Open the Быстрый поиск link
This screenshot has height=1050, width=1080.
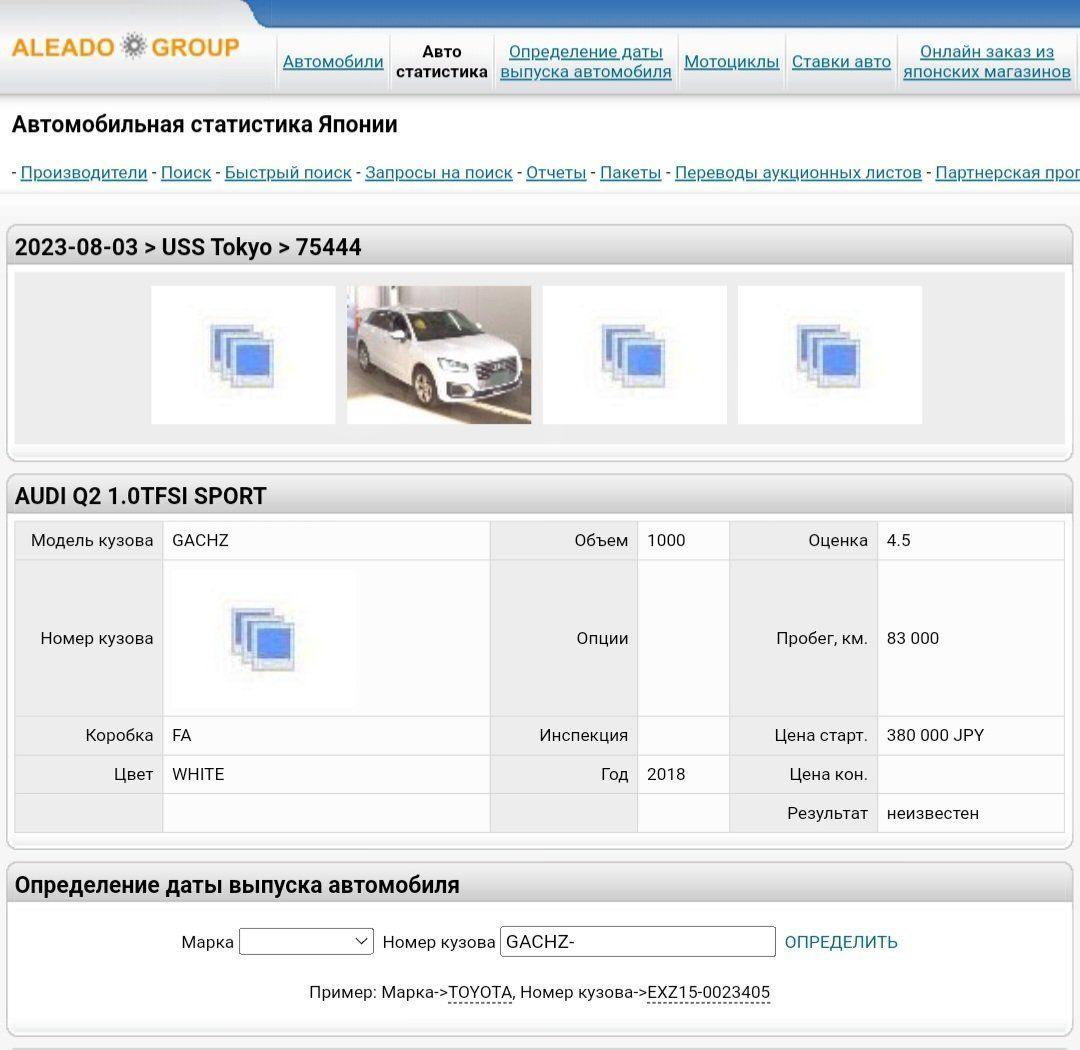tap(288, 173)
